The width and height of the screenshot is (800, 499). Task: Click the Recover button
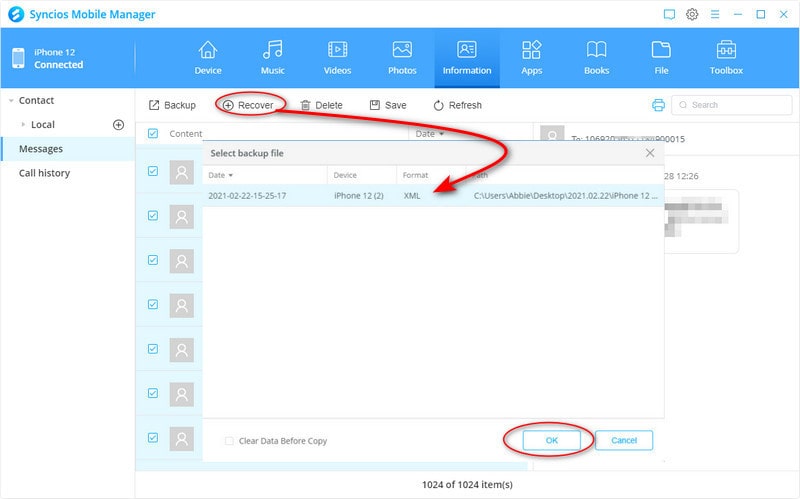pos(248,105)
